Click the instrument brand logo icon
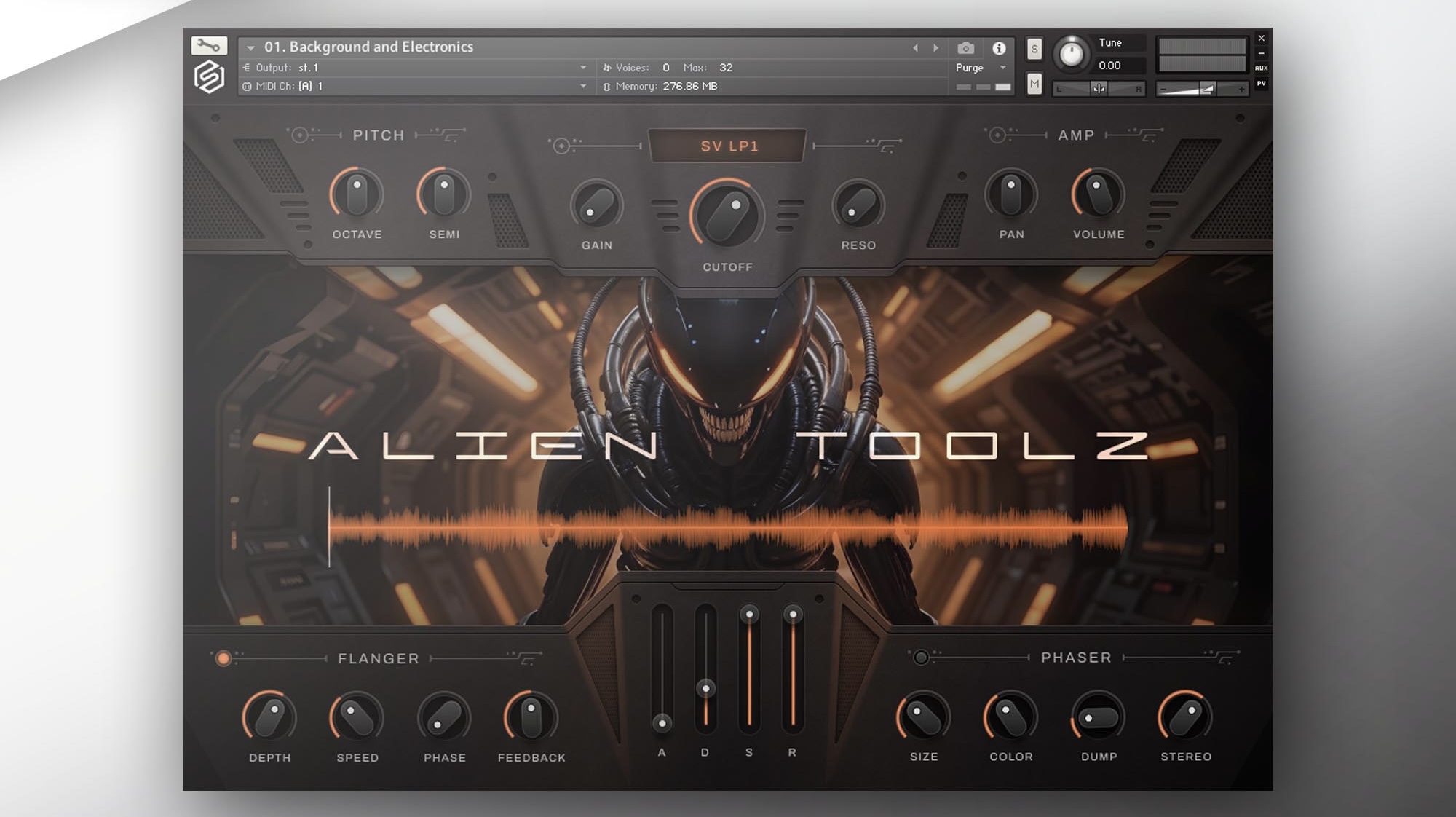 point(209,77)
